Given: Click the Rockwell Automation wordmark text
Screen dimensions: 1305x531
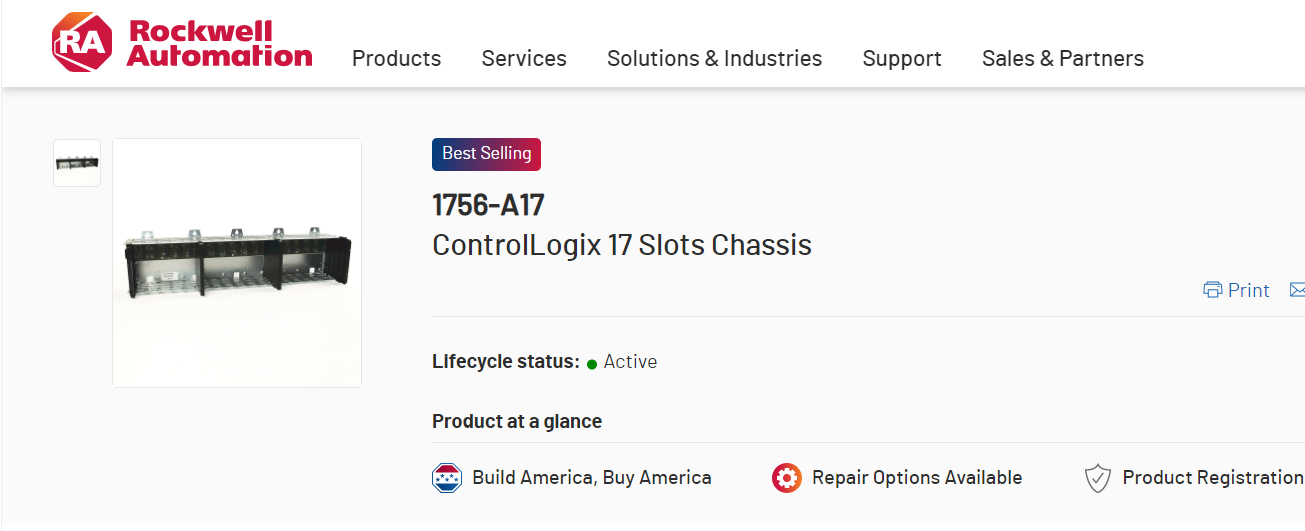Looking at the screenshot, I should pyautogui.click(x=219, y=44).
